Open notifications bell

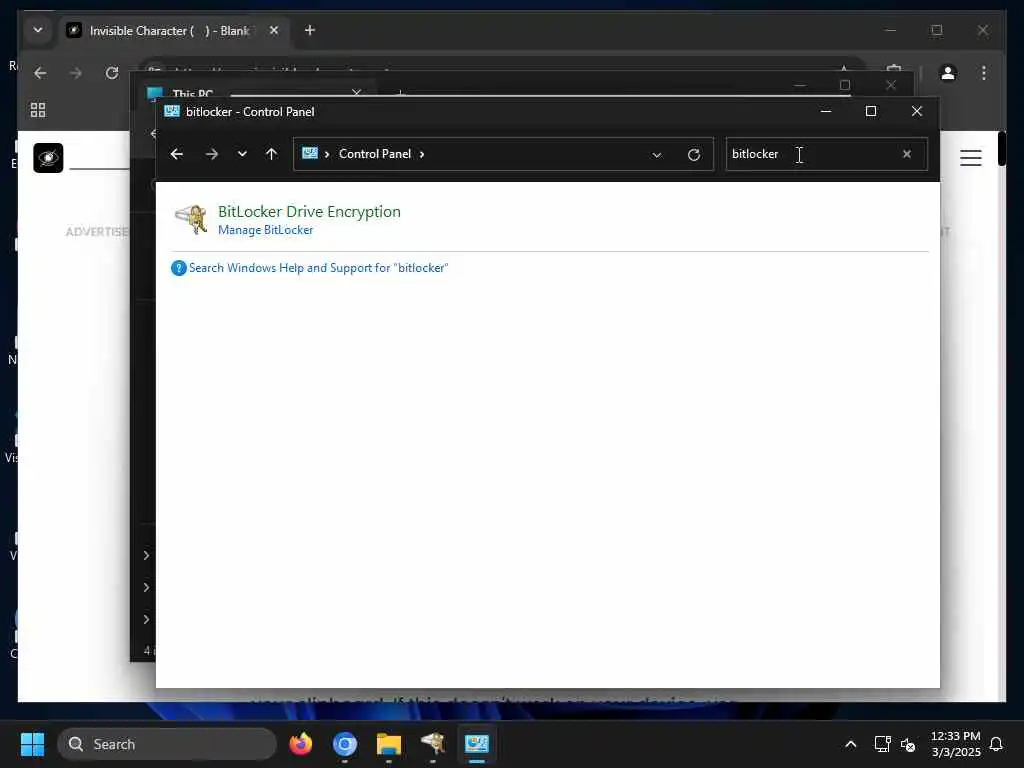996,744
